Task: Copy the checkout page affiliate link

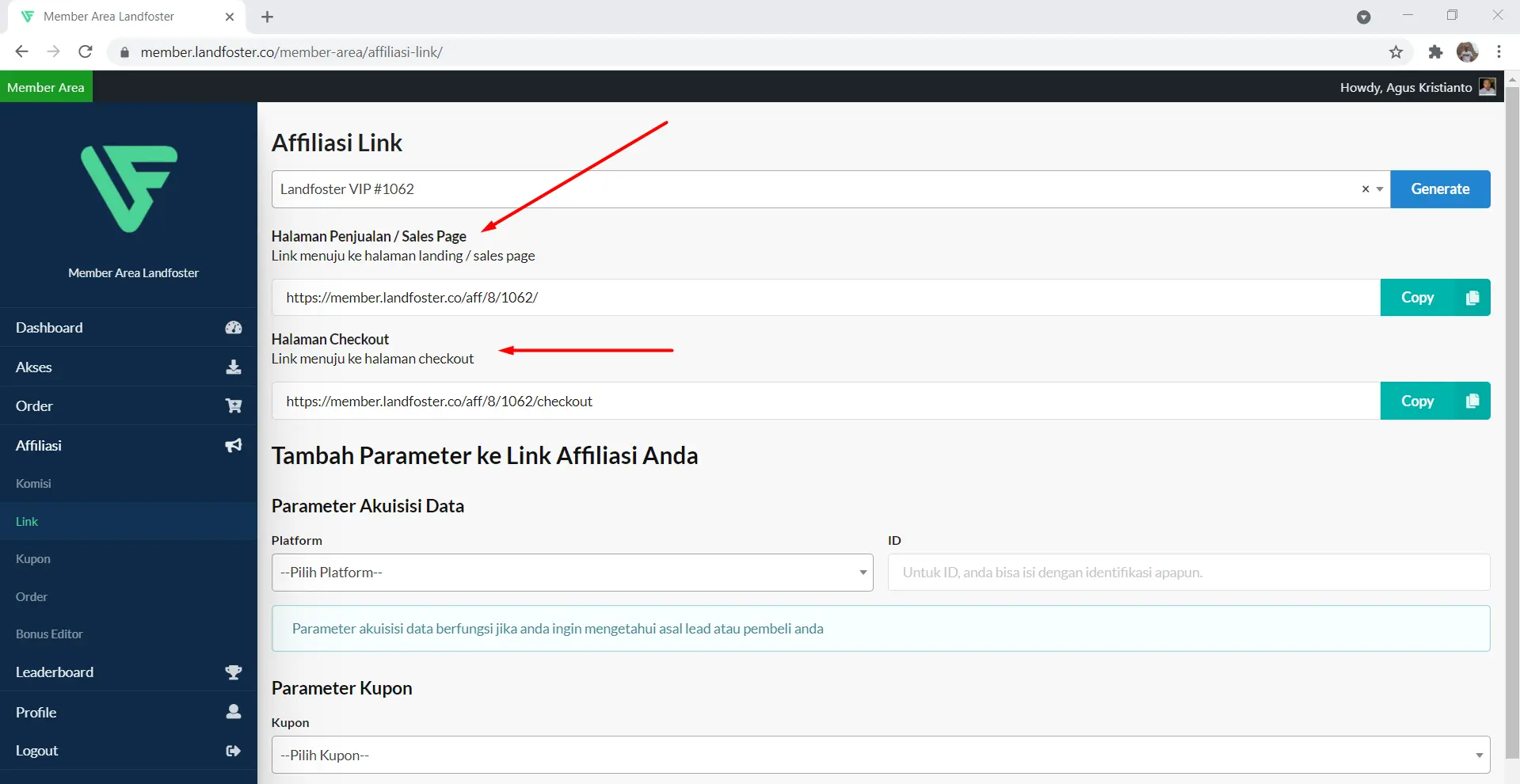Action: click(x=1434, y=402)
